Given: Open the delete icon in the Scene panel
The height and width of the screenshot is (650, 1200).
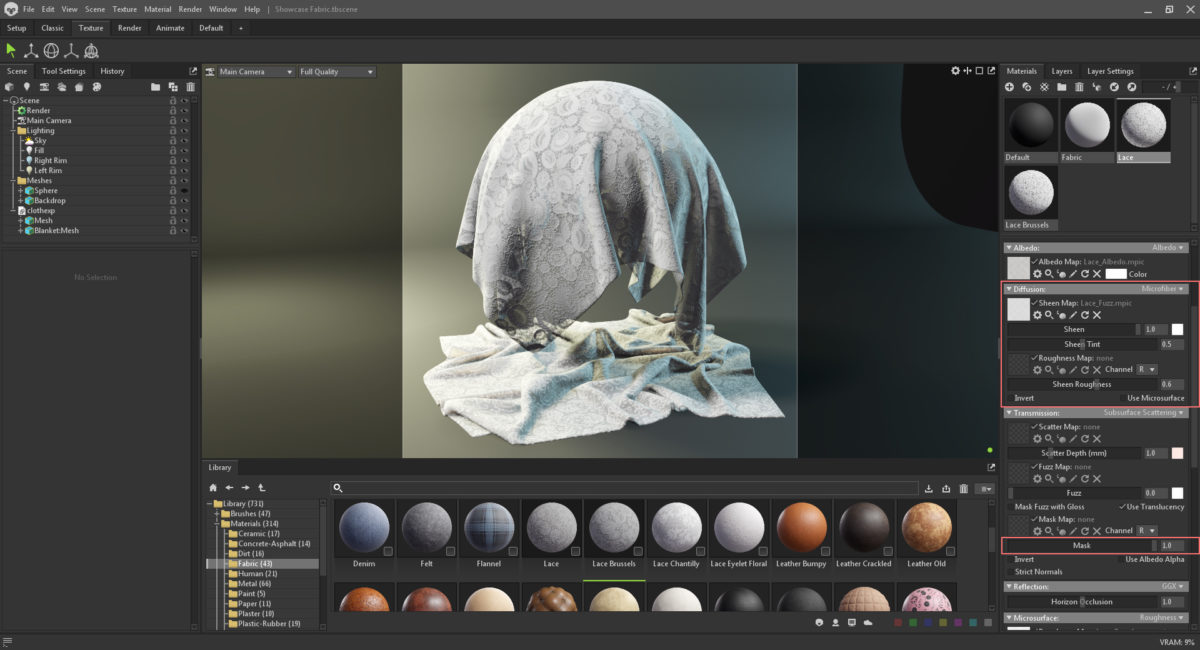Looking at the screenshot, I should [190, 87].
